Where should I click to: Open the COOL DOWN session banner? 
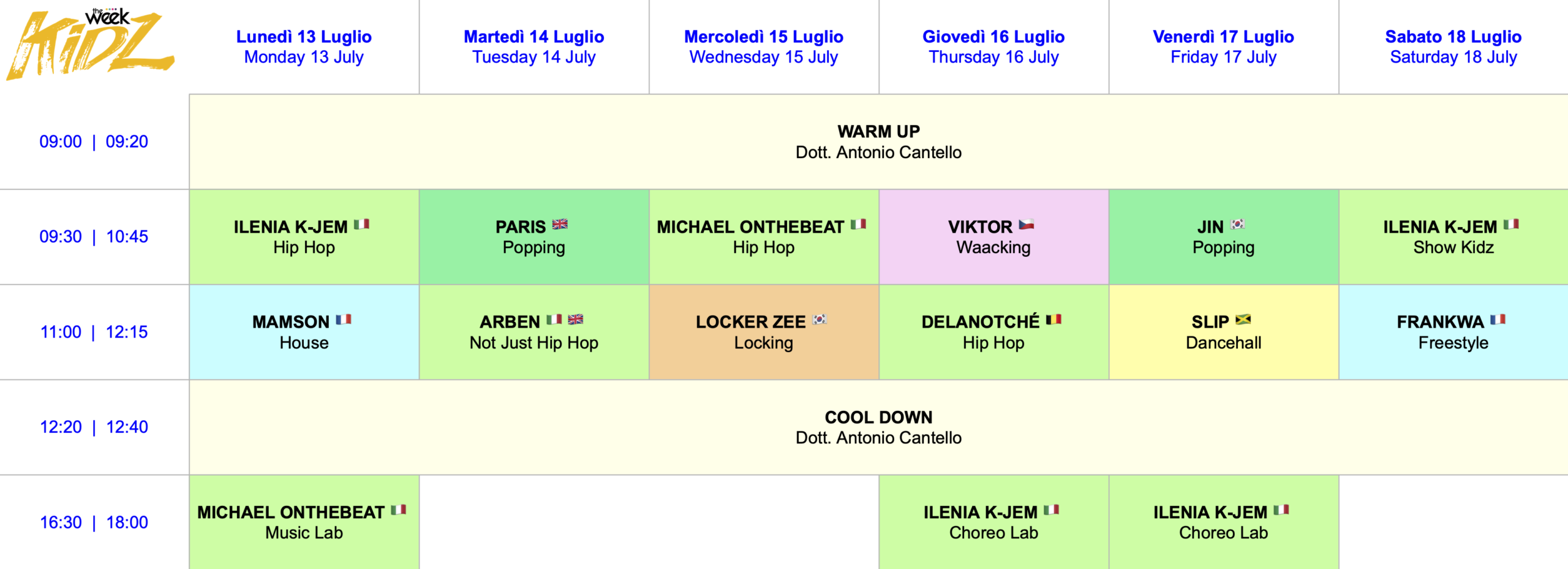pyautogui.click(x=878, y=427)
